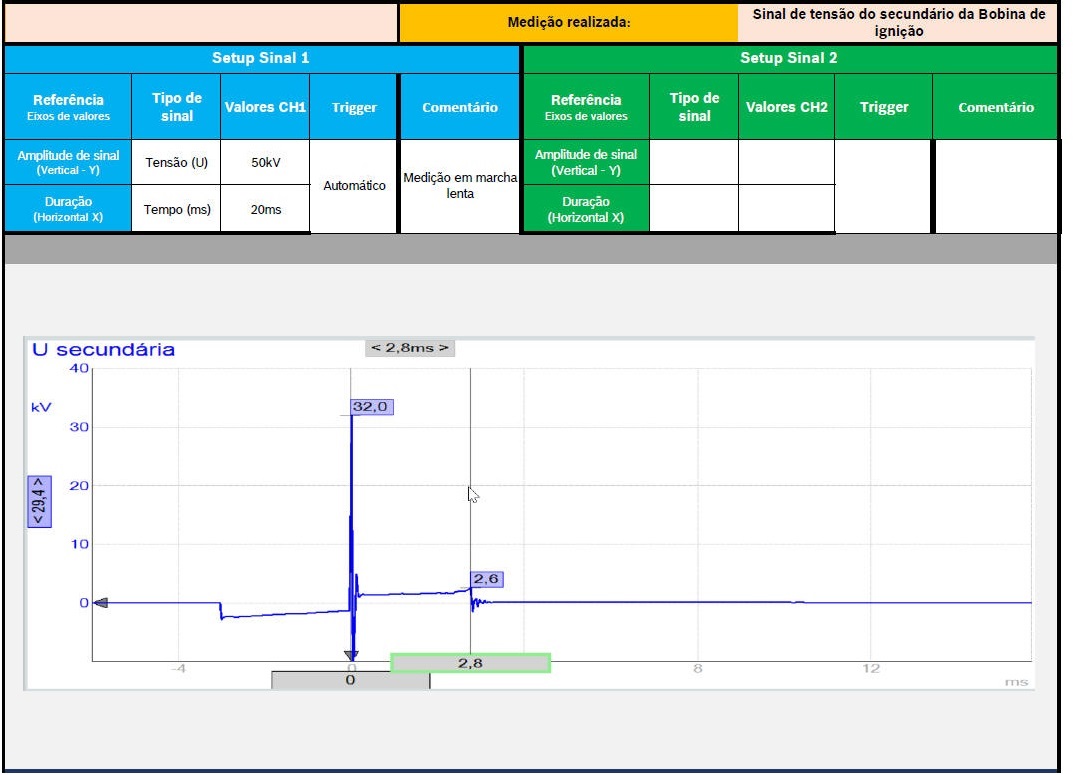Click the 2,8ms time difference label
Viewport: 1073px width, 775px height.
click(x=410, y=348)
